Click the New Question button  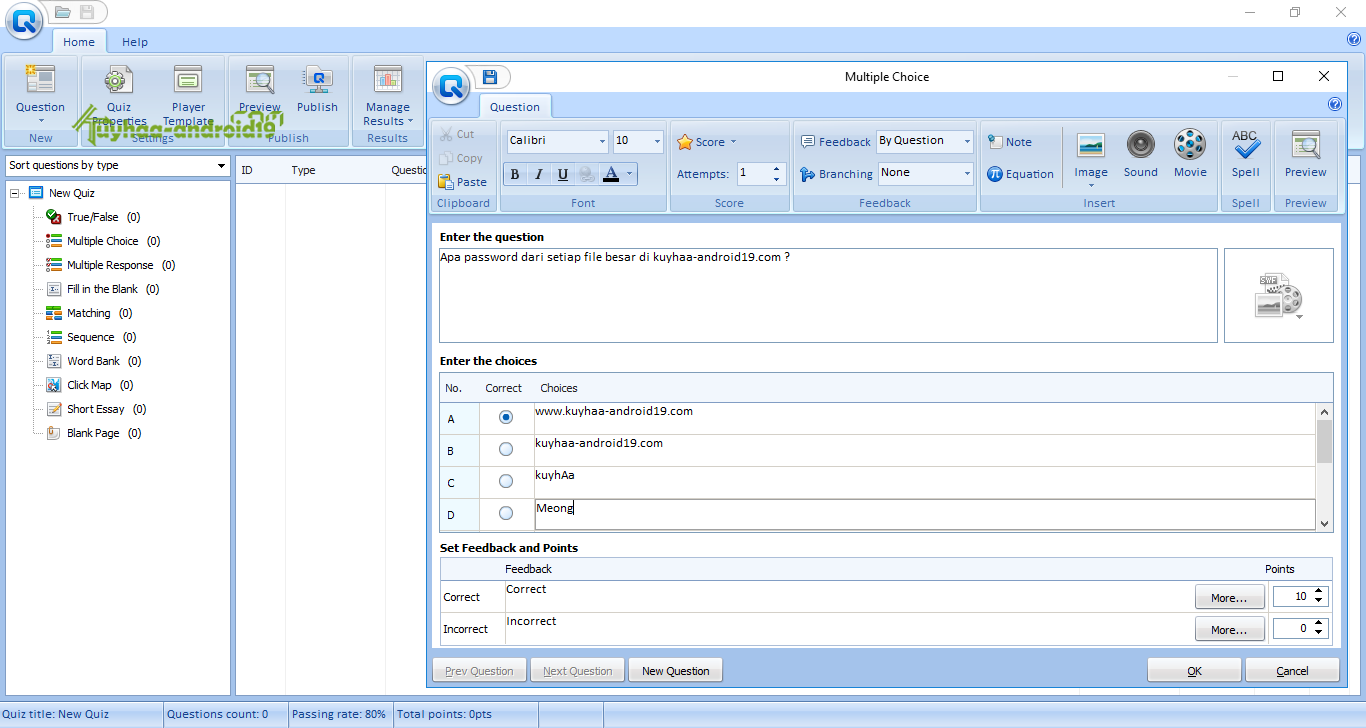[x=675, y=671]
